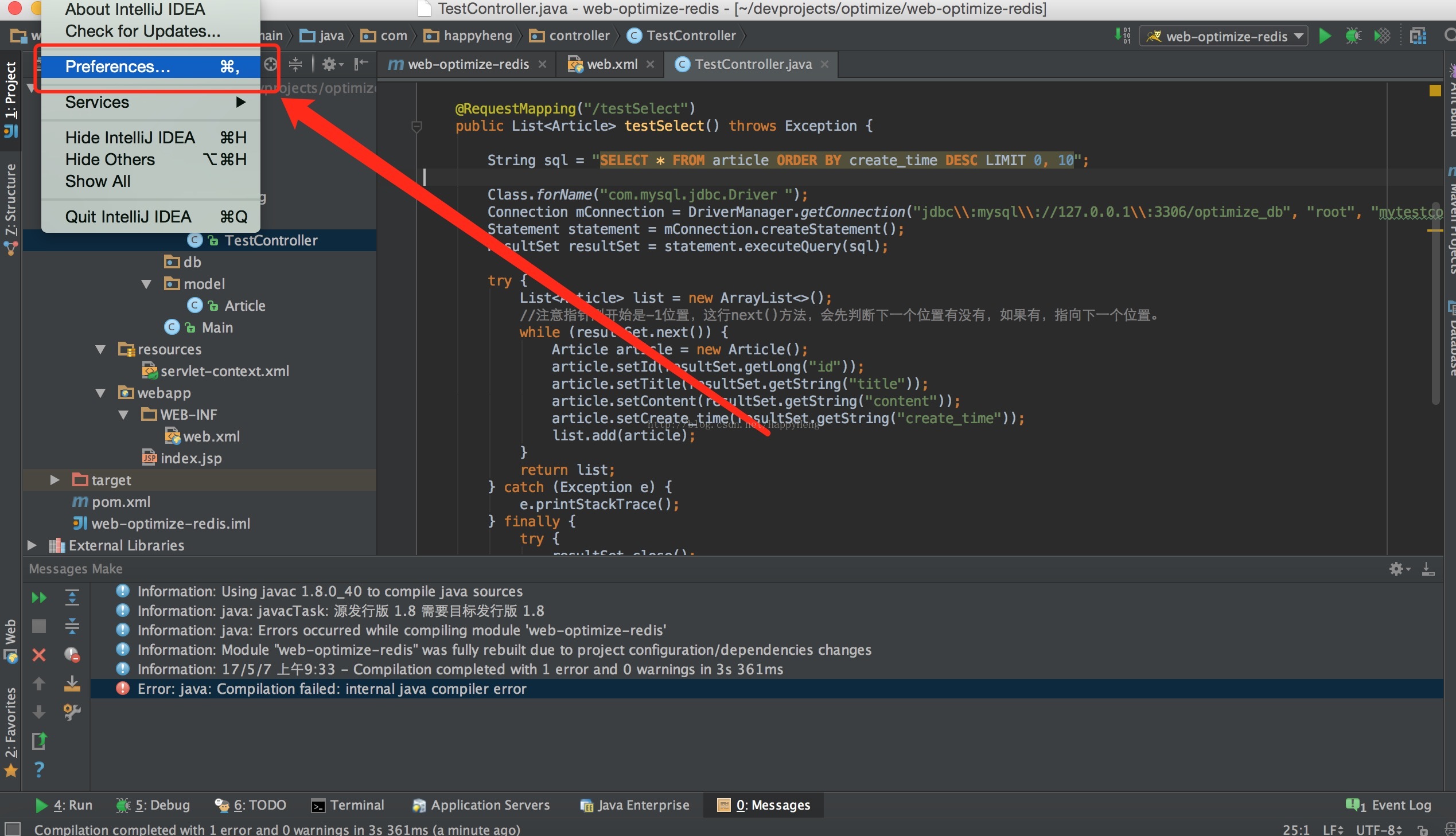Viewport: 1456px width, 836px height.
Task: Open the run configuration dropdown
Action: point(1224,36)
